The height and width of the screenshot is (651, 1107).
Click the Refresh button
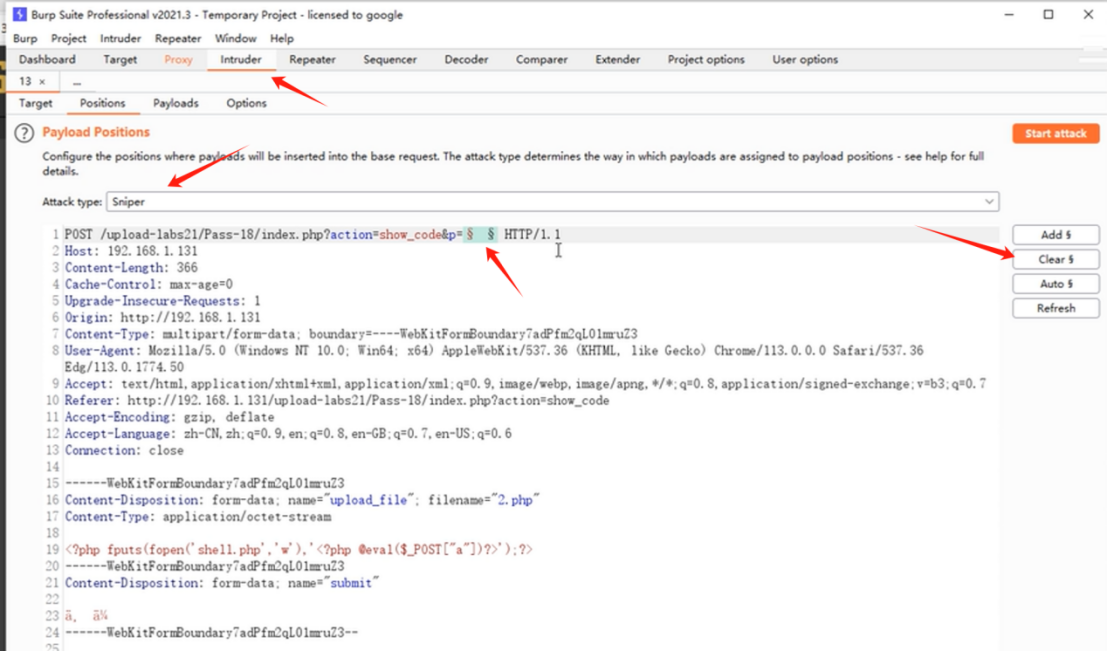(x=1055, y=308)
